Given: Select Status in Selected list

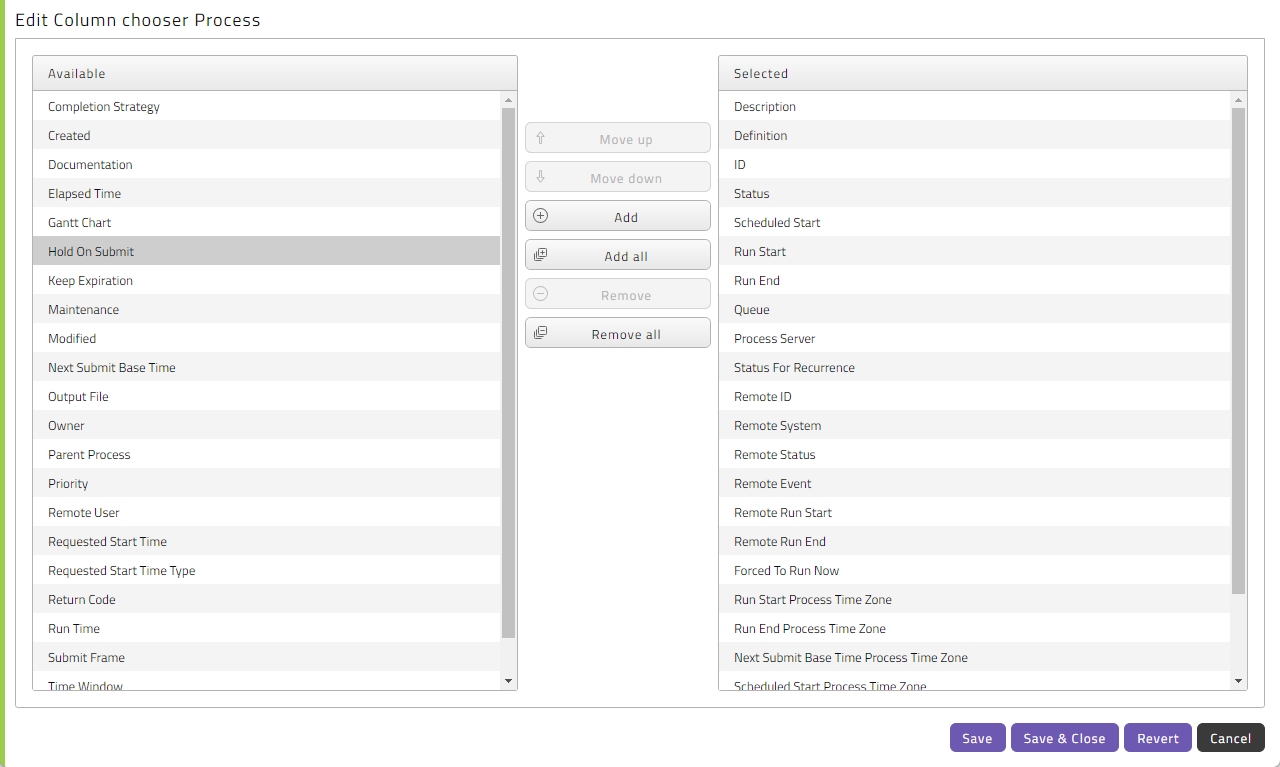Looking at the screenshot, I should coord(975,193).
